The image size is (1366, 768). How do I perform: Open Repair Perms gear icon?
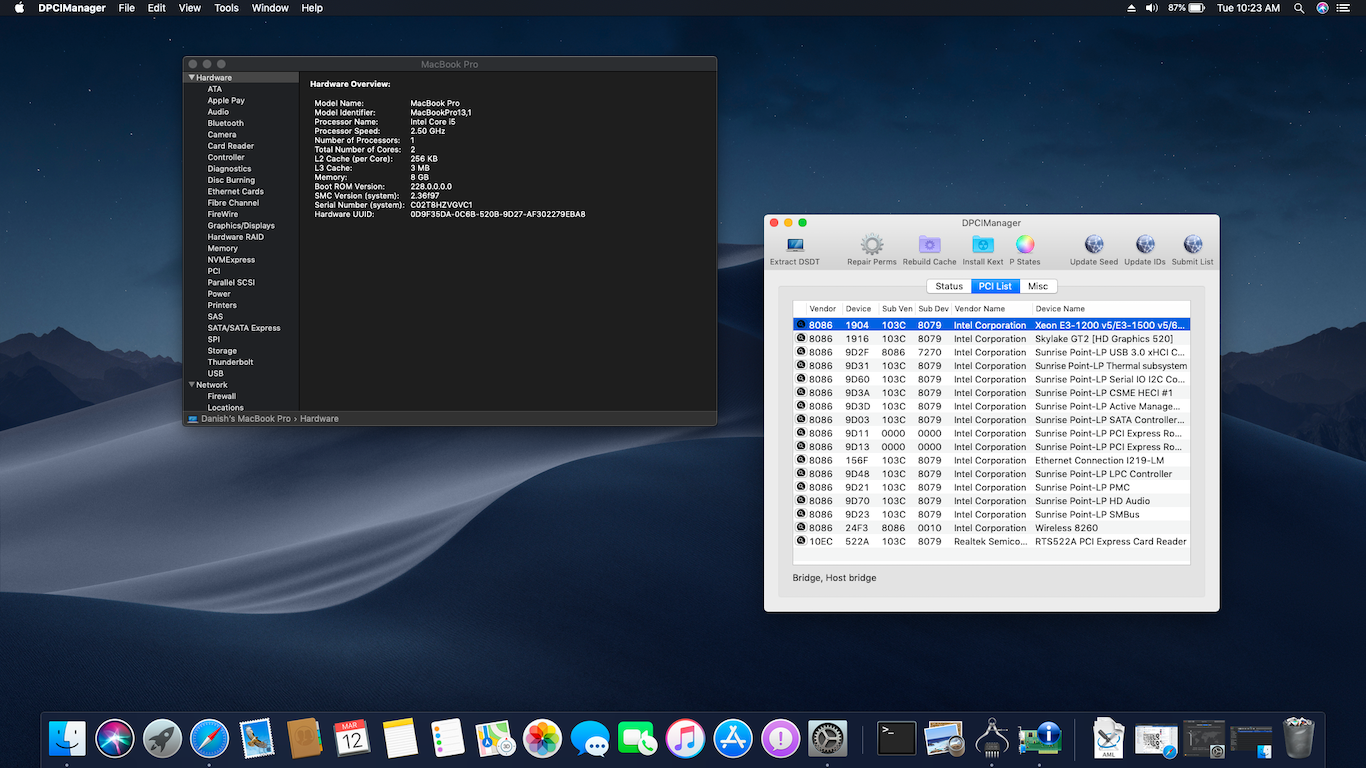coord(872,245)
